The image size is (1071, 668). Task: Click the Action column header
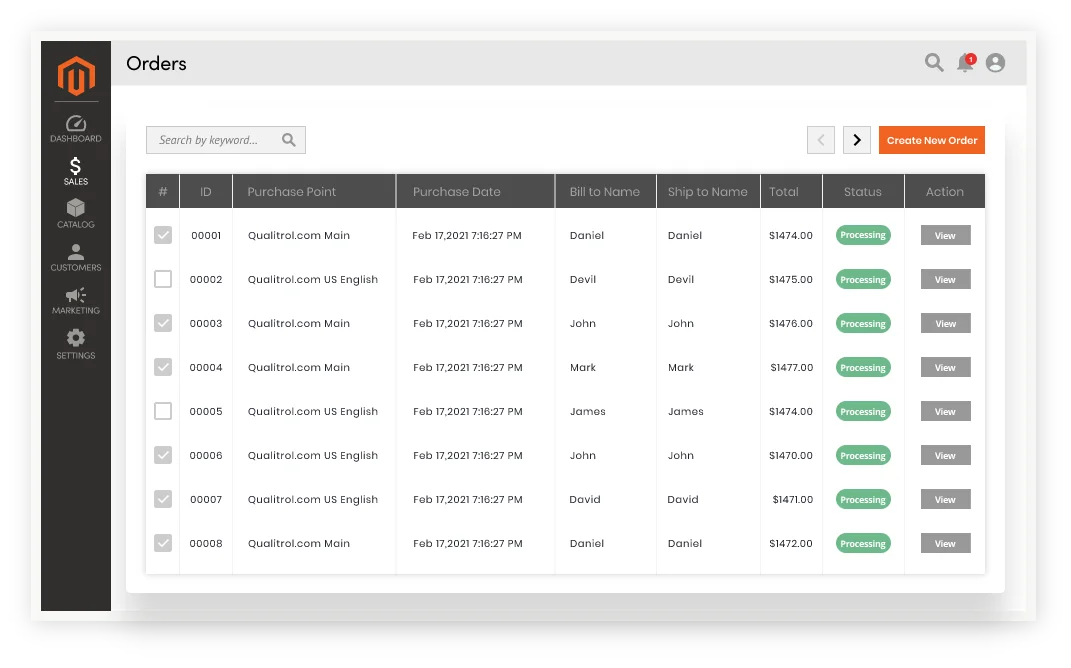tap(945, 191)
